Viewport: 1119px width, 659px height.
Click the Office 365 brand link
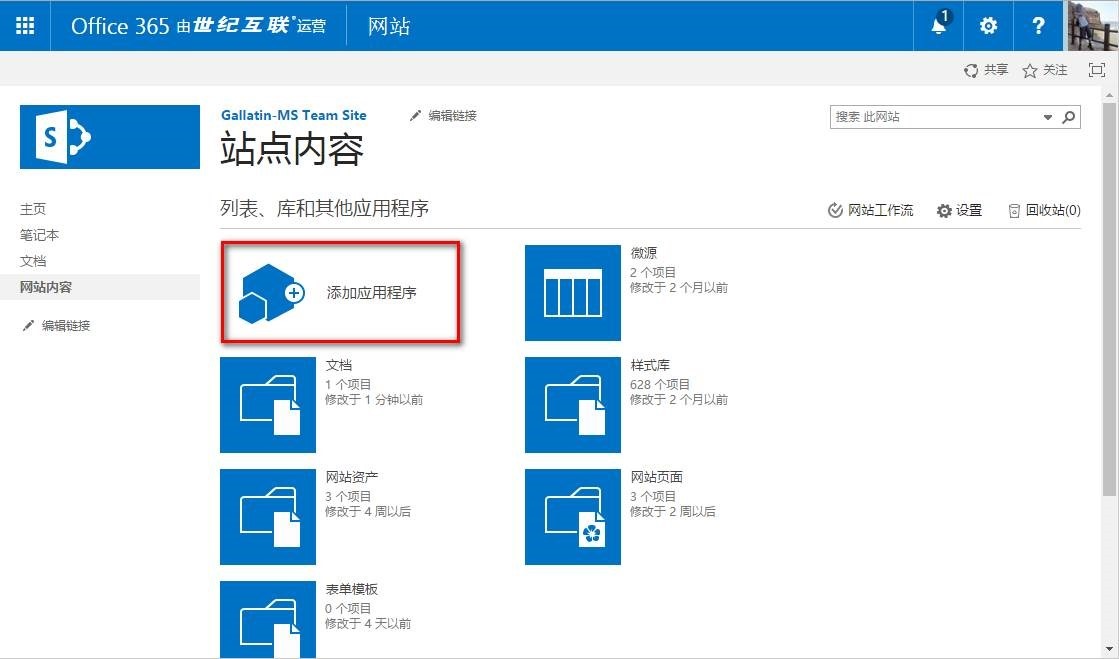[198, 26]
